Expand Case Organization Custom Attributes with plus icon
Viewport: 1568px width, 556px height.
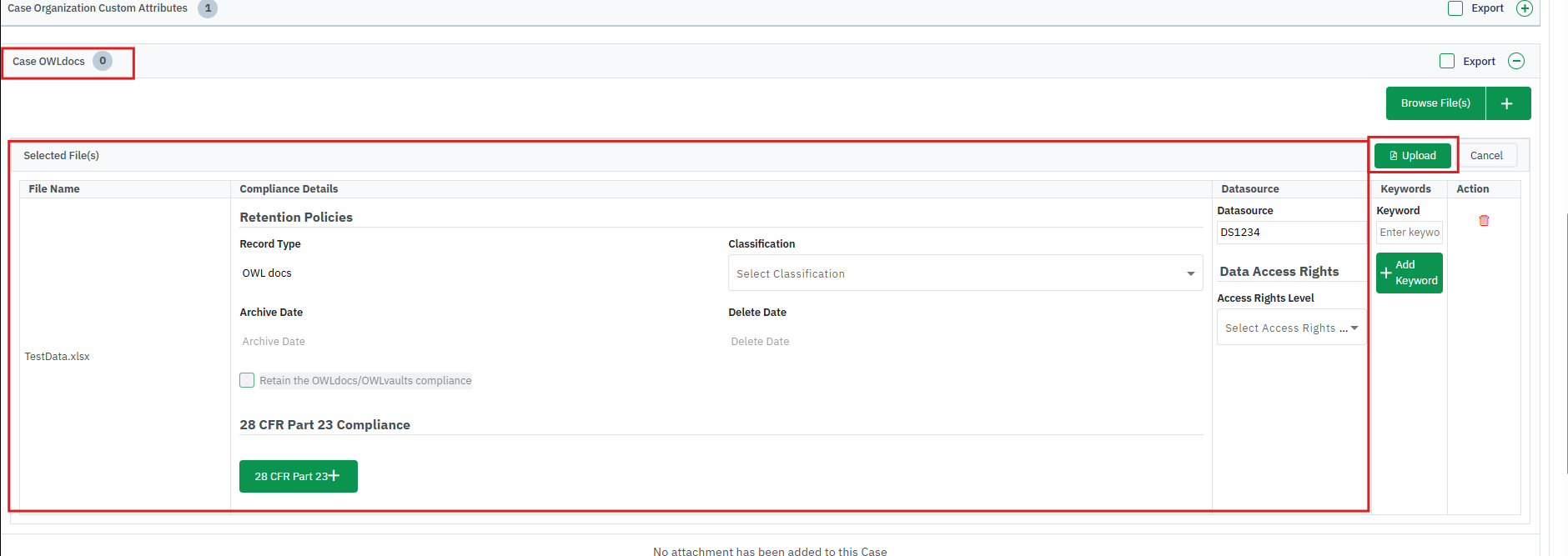[x=1524, y=8]
